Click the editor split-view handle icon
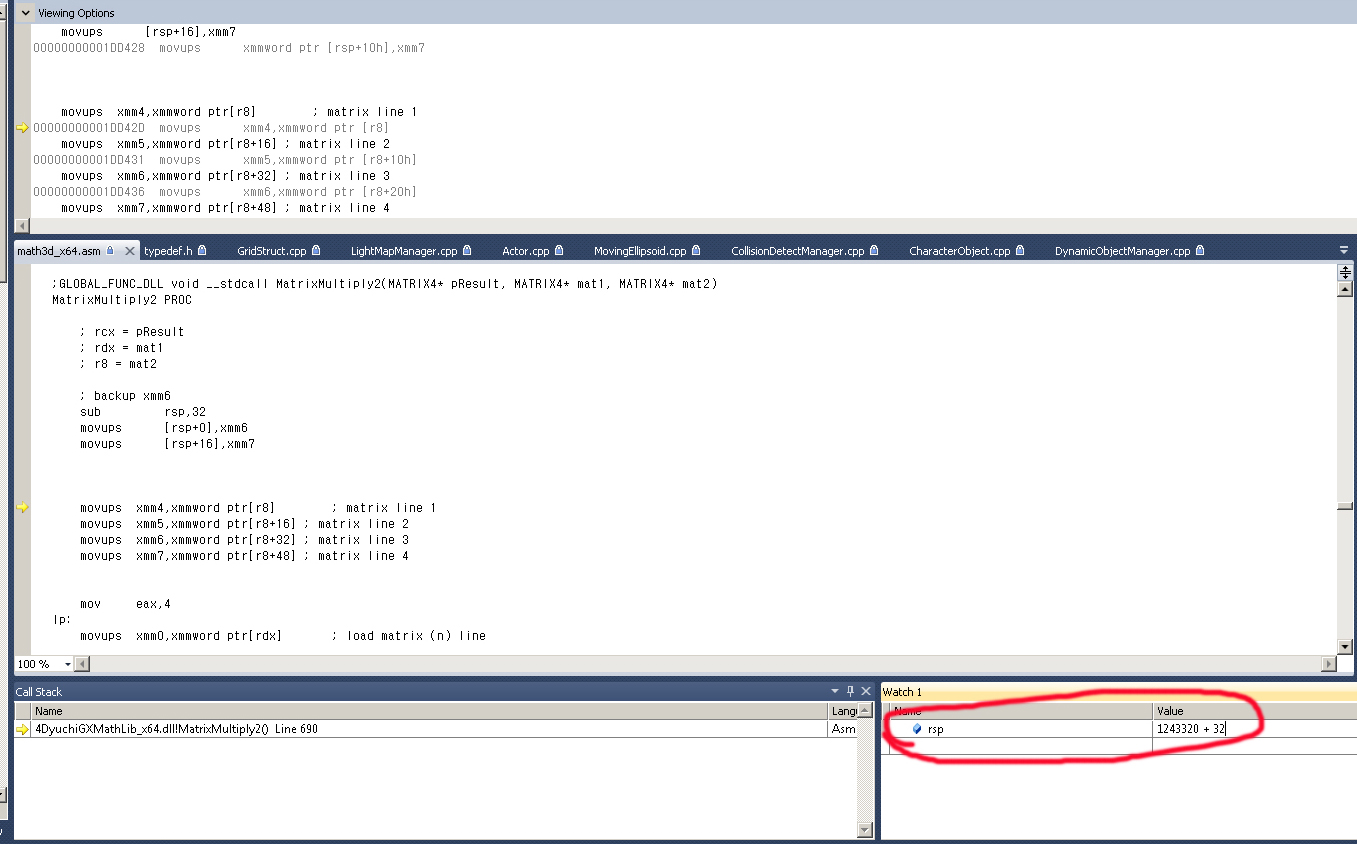 (x=1345, y=272)
